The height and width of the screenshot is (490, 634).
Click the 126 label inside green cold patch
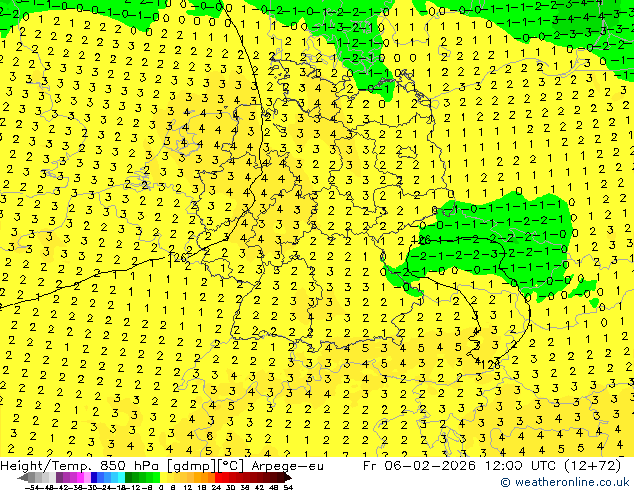tap(421, 239)
